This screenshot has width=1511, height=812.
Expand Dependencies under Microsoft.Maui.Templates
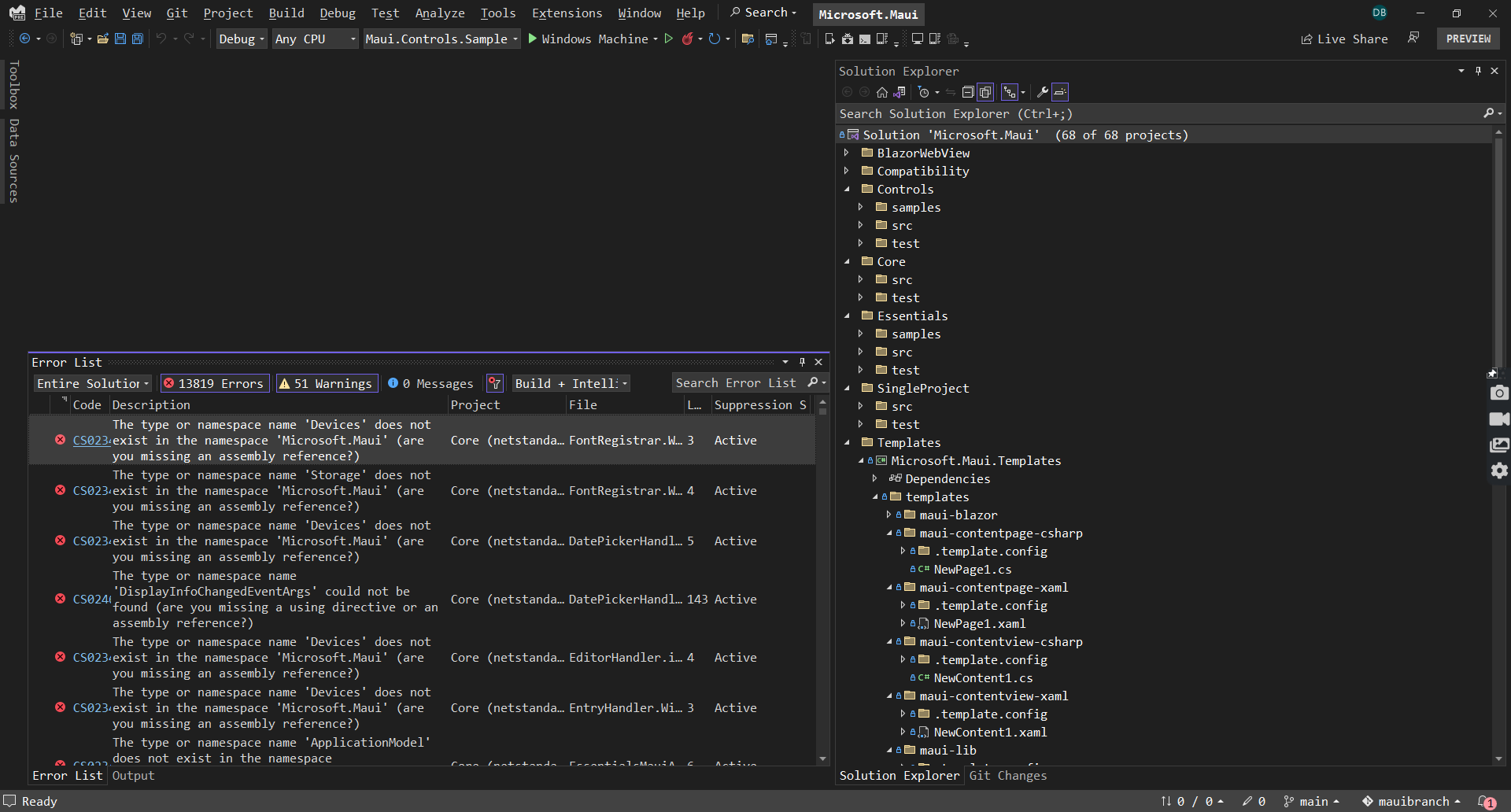(x=875, y=478)
